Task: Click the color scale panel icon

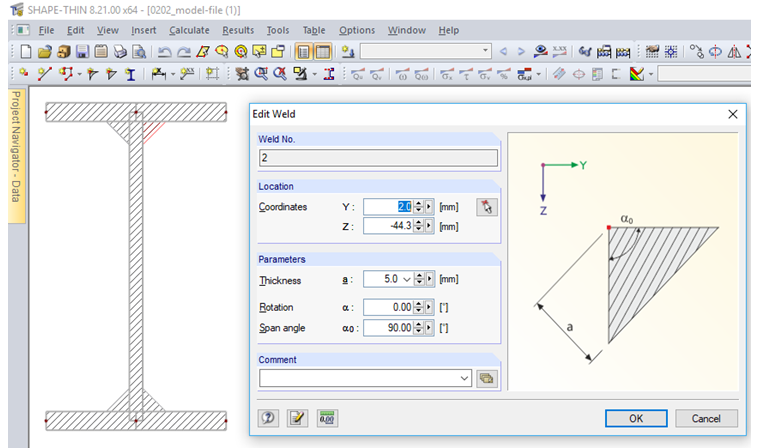Action: pyautogui.click(x=637, y=74)
